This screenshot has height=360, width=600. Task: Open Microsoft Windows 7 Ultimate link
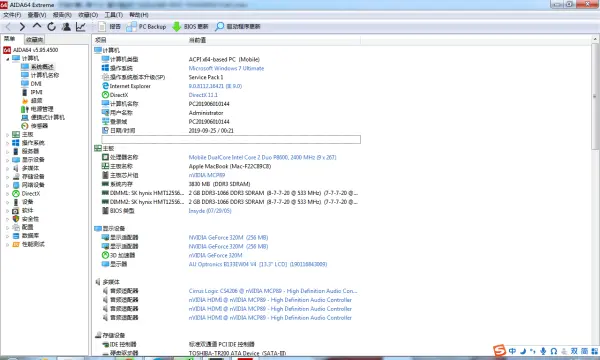(226, 68)
